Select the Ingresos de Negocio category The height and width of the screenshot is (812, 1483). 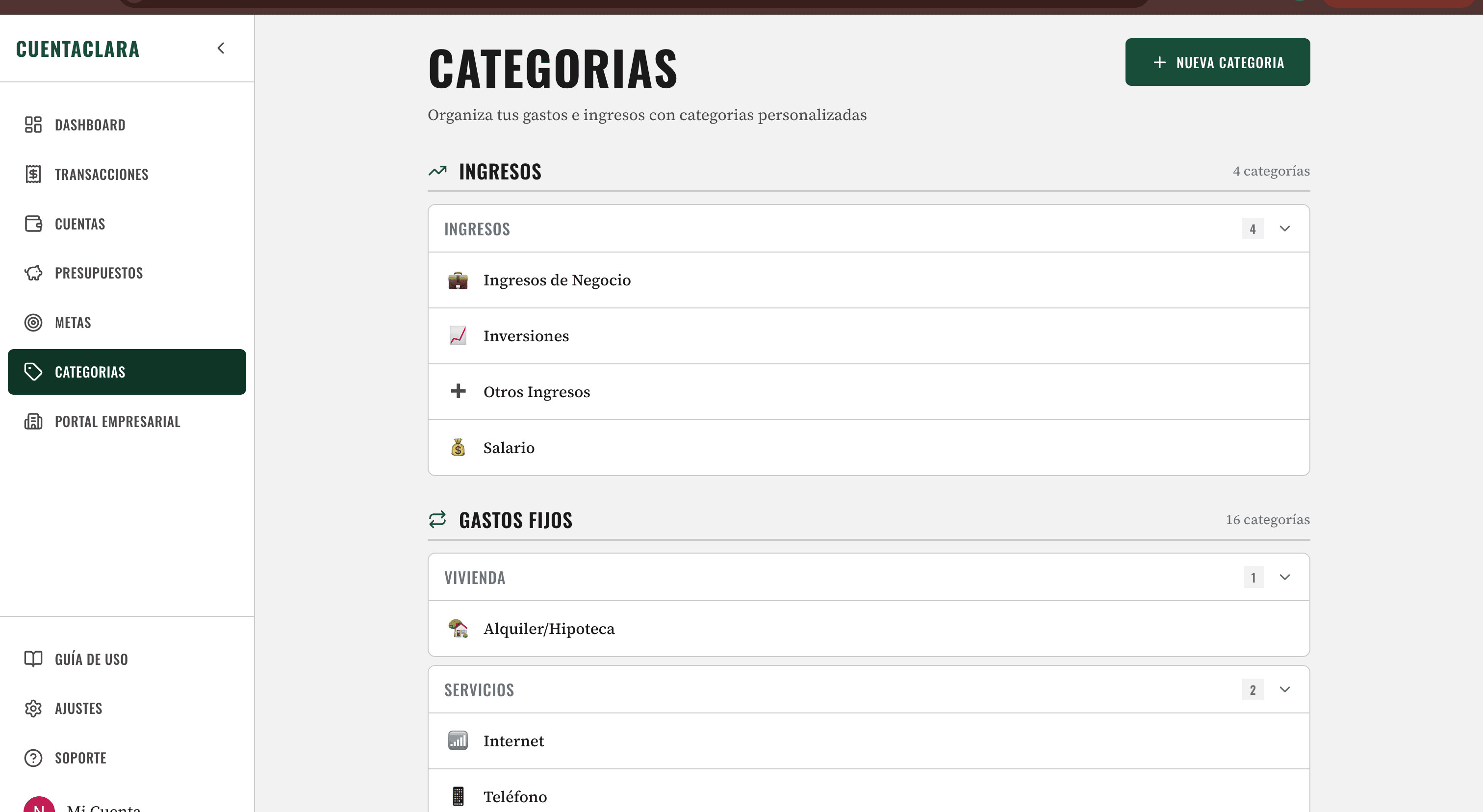click(x=557, y=279)
